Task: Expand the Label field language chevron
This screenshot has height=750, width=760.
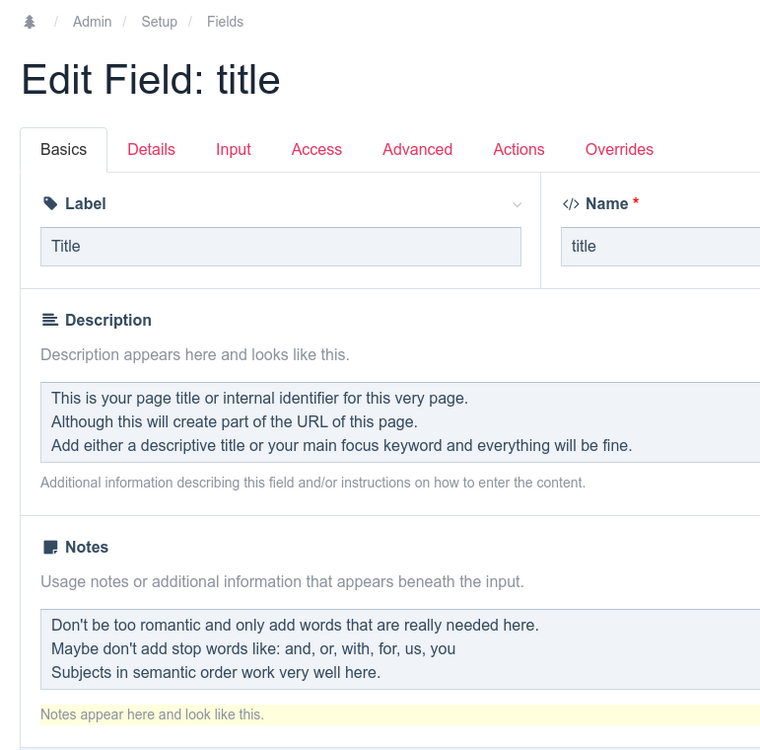Action: tap(517, 205)
